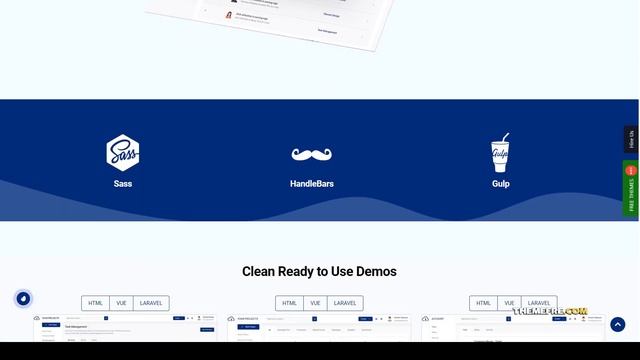Select LARAVEL for the middle demo
Viewport: 640px width, 360px height.
(345, 303)
